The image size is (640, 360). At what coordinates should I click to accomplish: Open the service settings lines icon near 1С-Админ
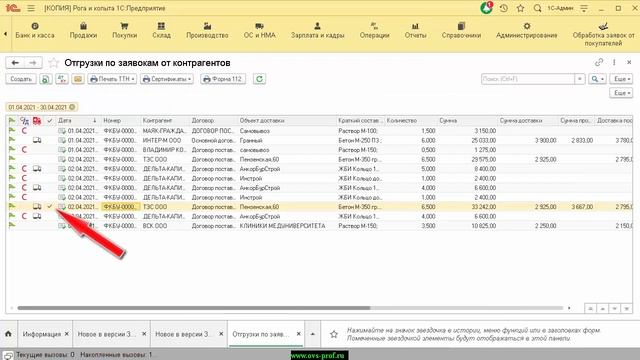584,8
